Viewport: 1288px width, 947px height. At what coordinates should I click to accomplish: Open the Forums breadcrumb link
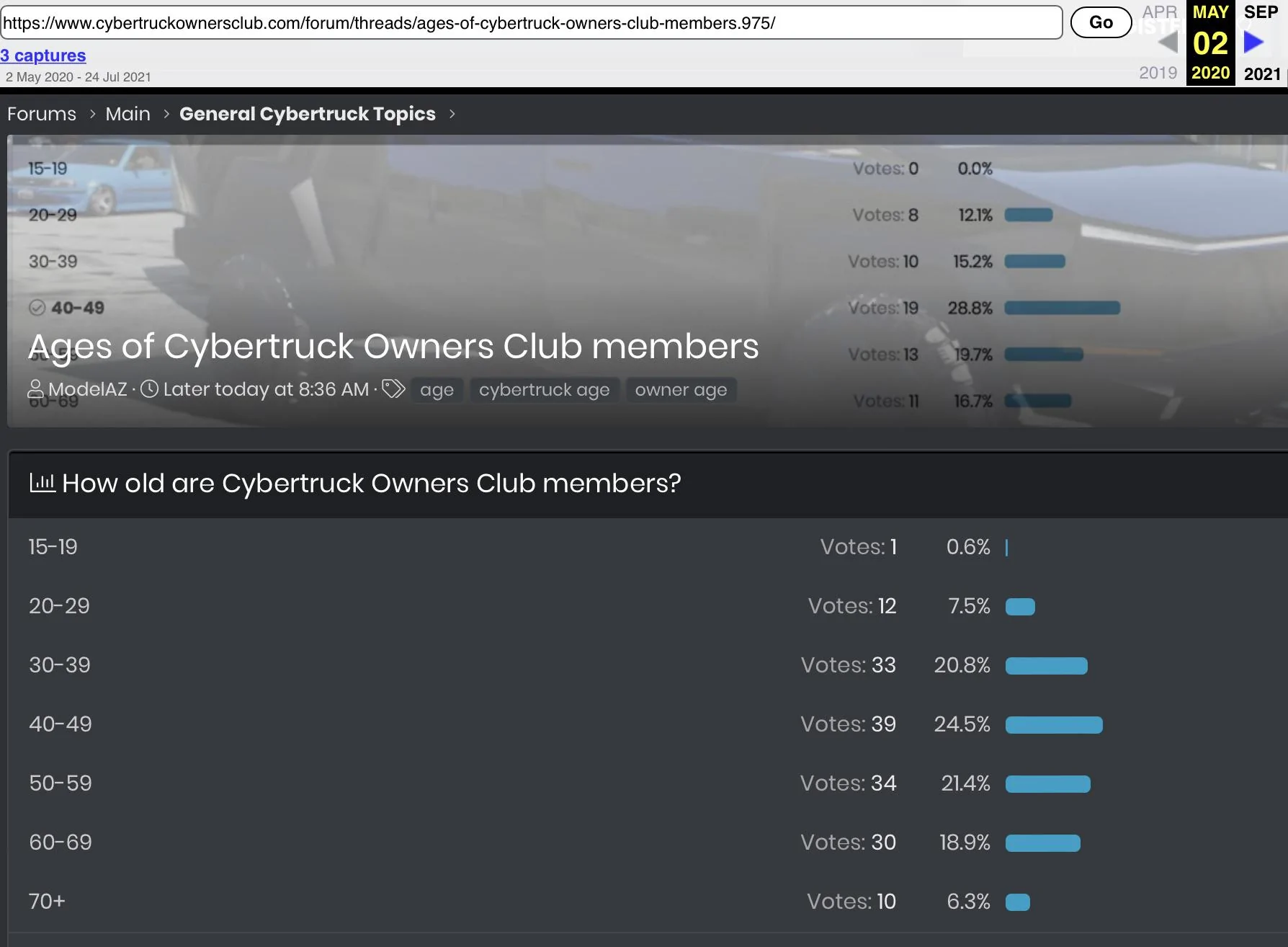(42, 114)
